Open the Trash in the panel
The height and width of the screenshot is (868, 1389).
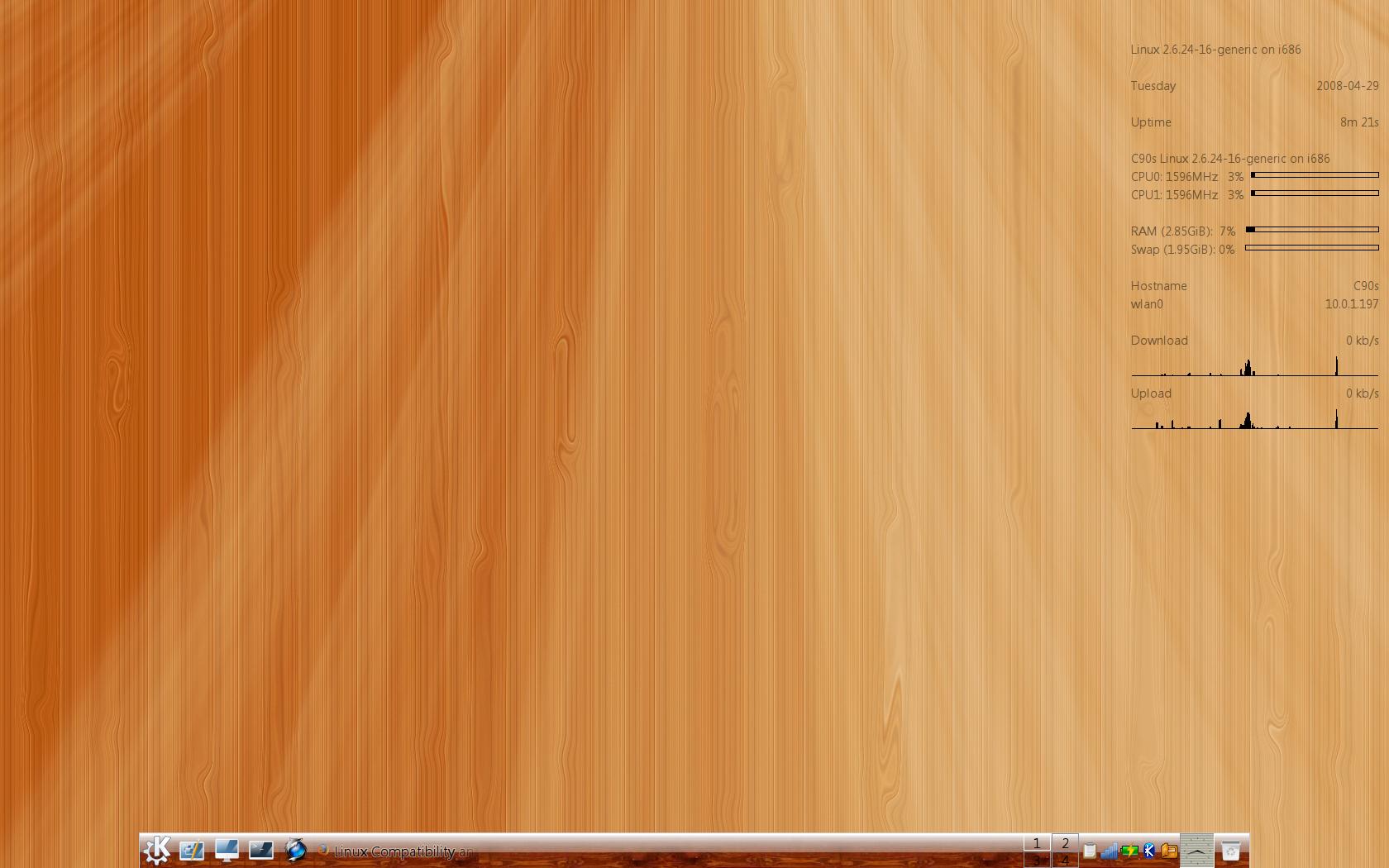pos(1231,851)
